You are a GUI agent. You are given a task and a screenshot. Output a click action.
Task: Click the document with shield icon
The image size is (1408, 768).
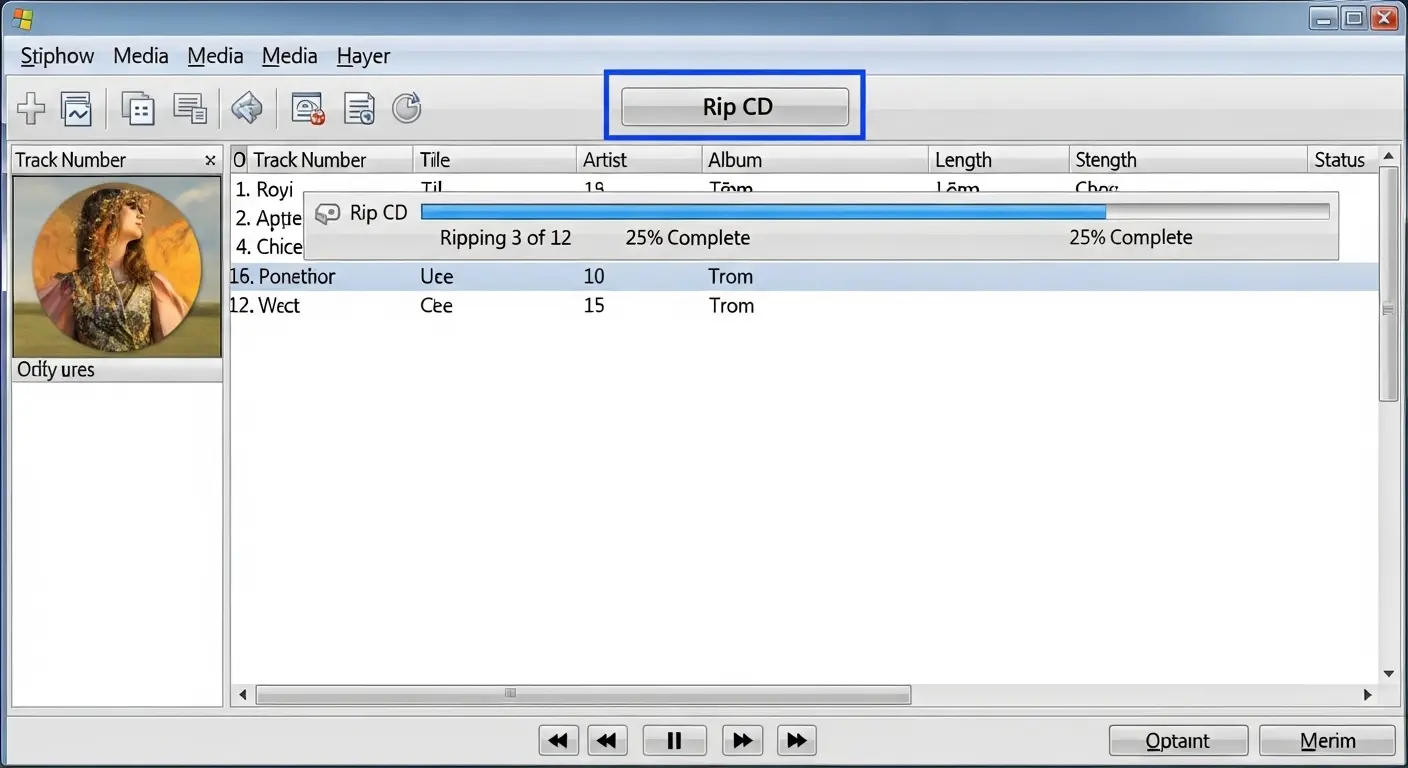pyautogui.click(x=359, y=108)
